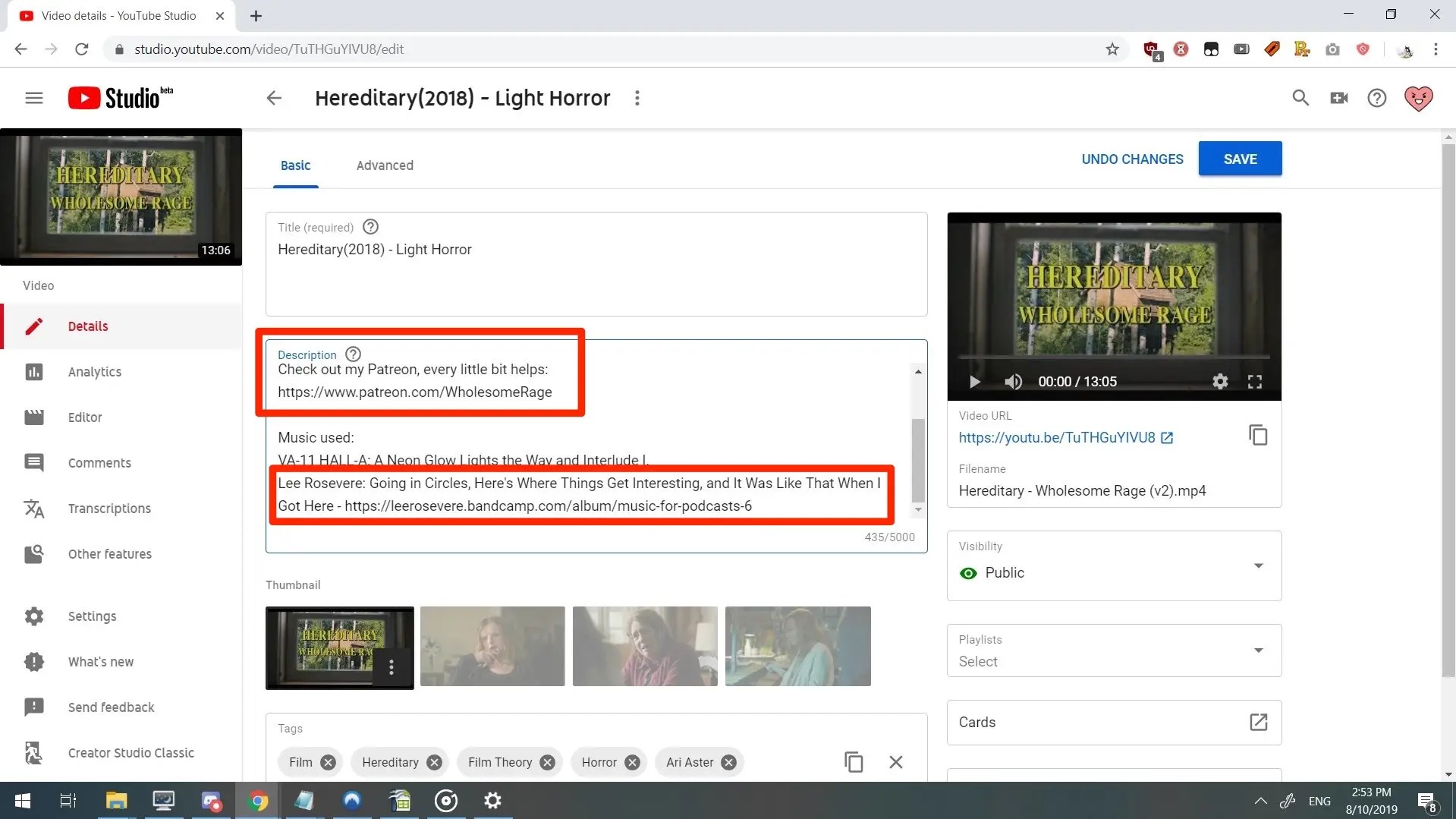1456x819 pixels.
Task: Remove the Hereditary tag
Action: coord(434,762)
